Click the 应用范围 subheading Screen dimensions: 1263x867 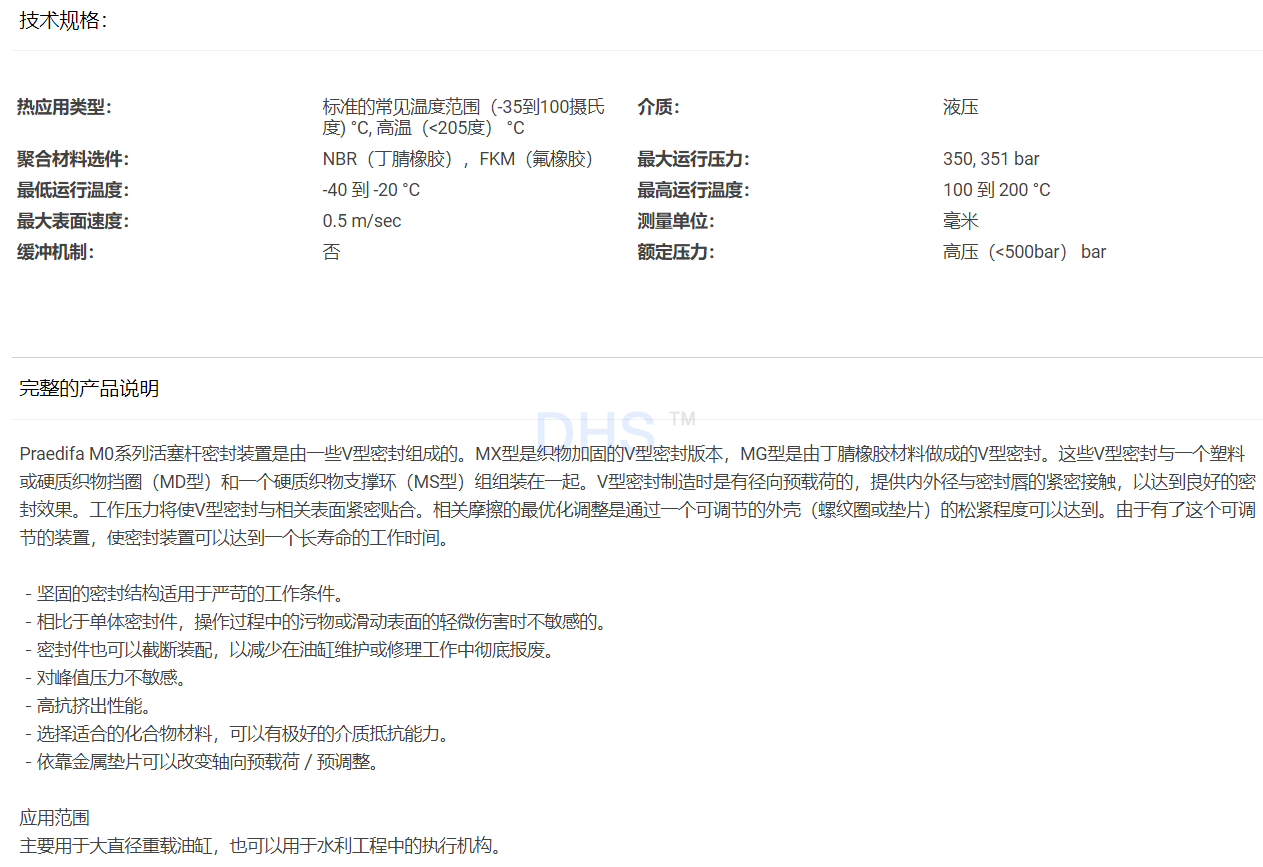coord(54,818)
